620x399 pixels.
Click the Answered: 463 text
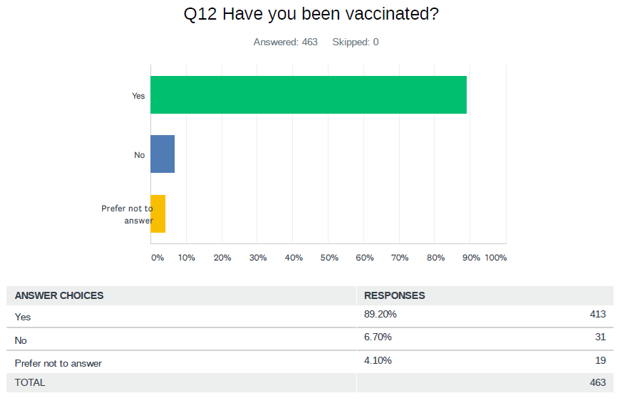(285, 42)
